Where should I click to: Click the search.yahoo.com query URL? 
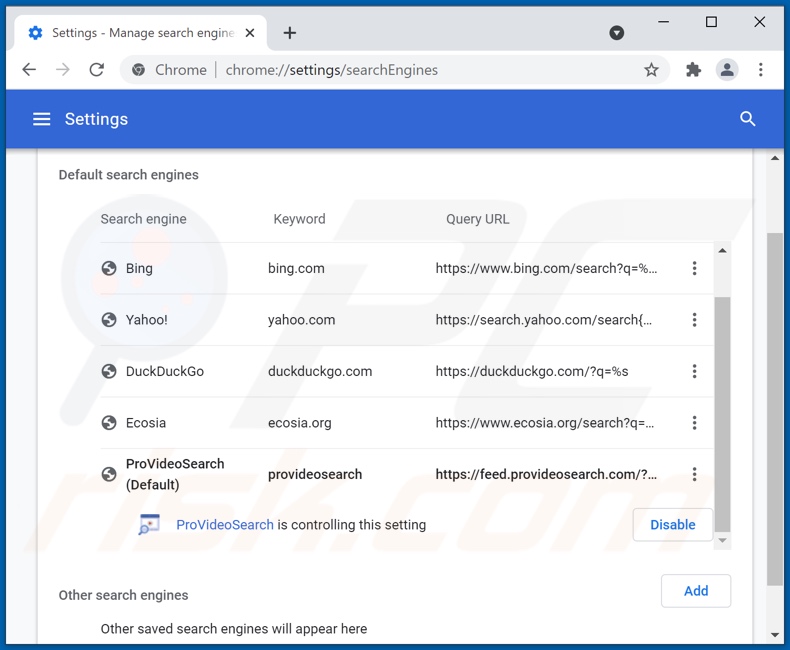544,320
